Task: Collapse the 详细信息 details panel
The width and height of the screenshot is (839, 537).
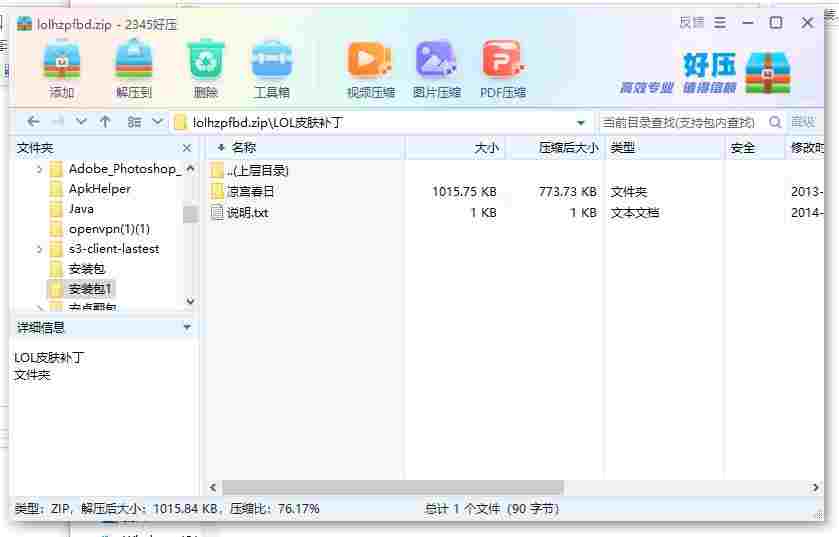Action: (x=187, y=327)
